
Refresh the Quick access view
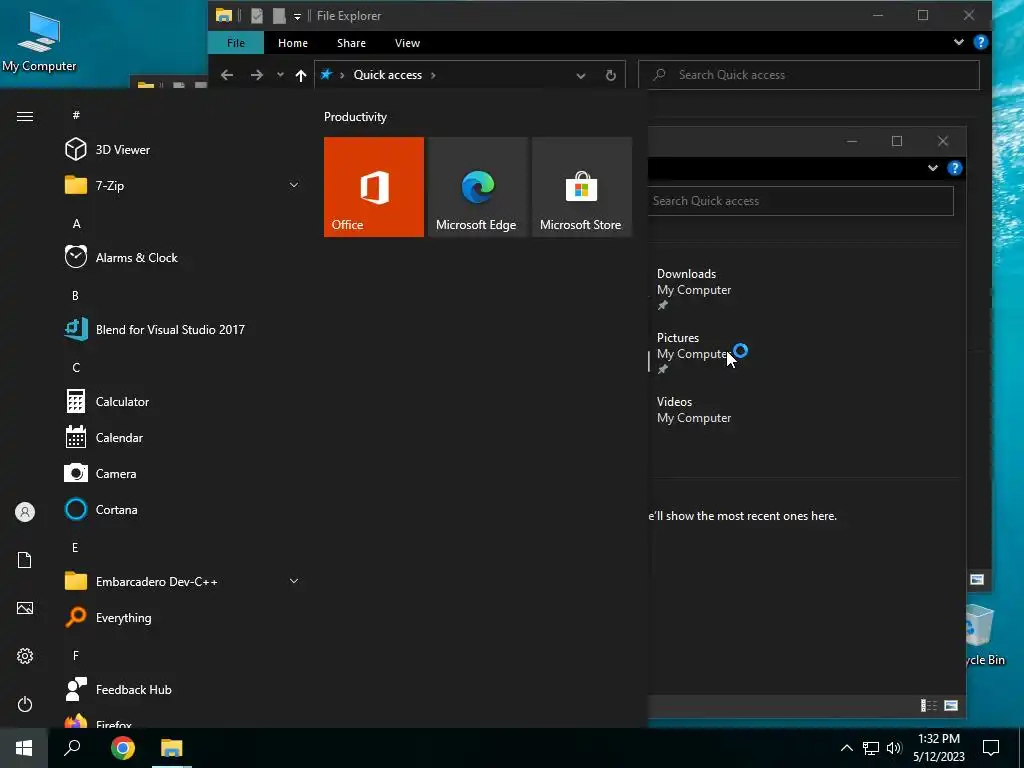[611, 75]
